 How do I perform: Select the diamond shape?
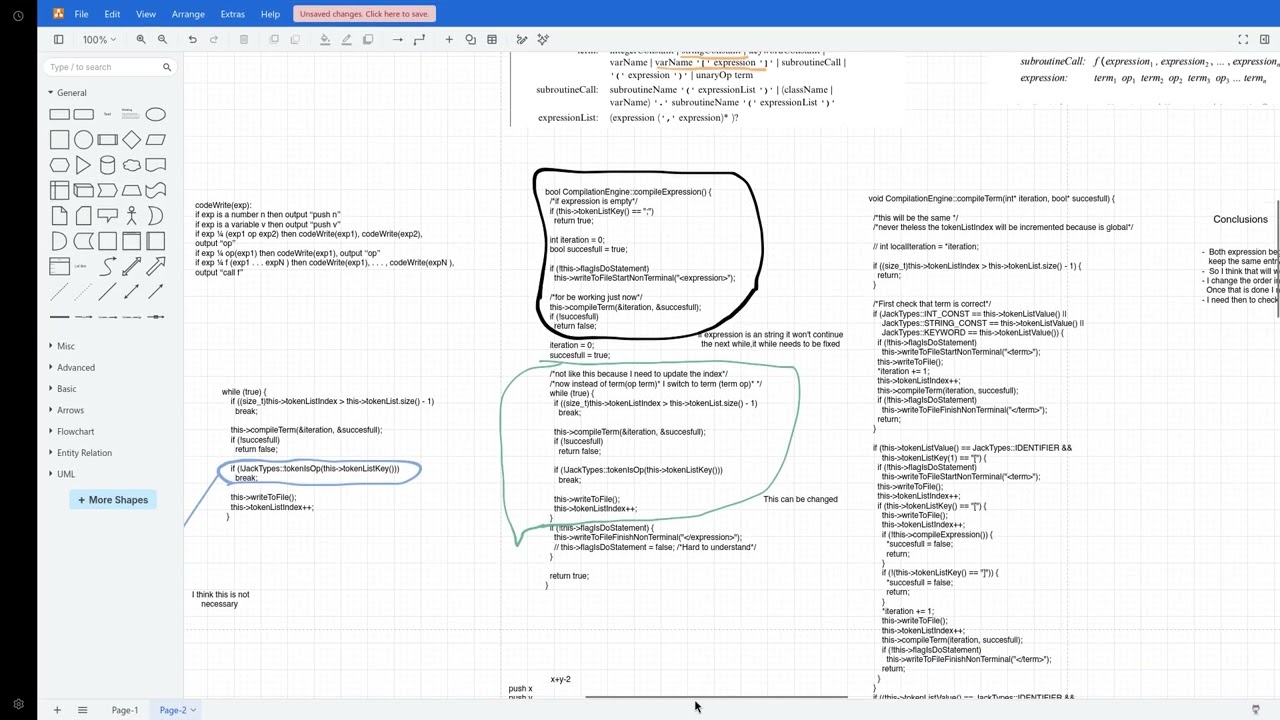click(131, 139)
